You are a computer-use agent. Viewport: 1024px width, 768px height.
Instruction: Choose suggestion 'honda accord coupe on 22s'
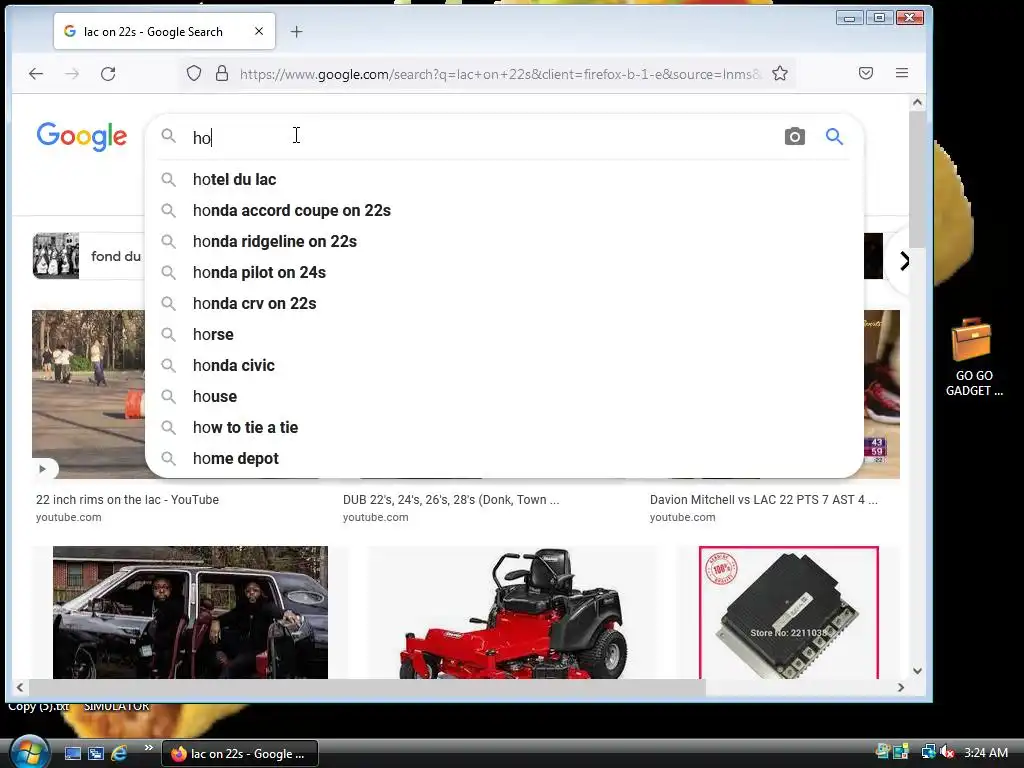point(504,210)
